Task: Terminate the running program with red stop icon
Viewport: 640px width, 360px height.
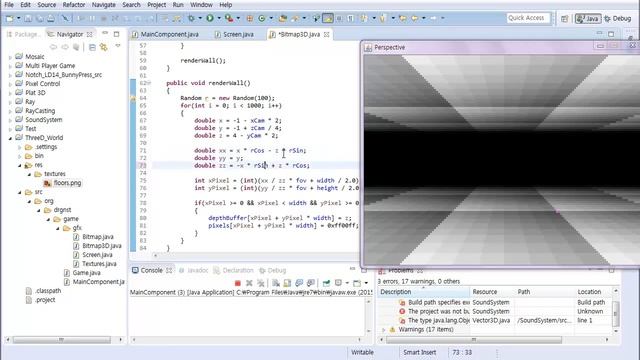Action: click(x=238, y=283)
